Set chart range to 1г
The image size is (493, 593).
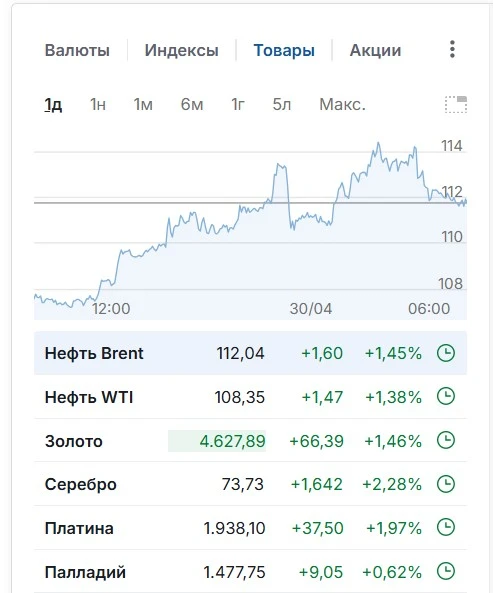point(238,104)
